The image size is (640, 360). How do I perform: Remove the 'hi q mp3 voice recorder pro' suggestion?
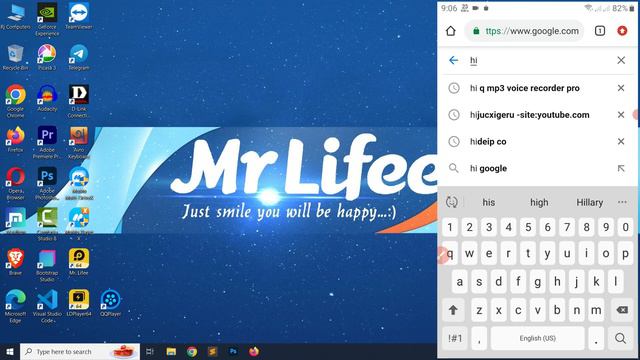621,88
